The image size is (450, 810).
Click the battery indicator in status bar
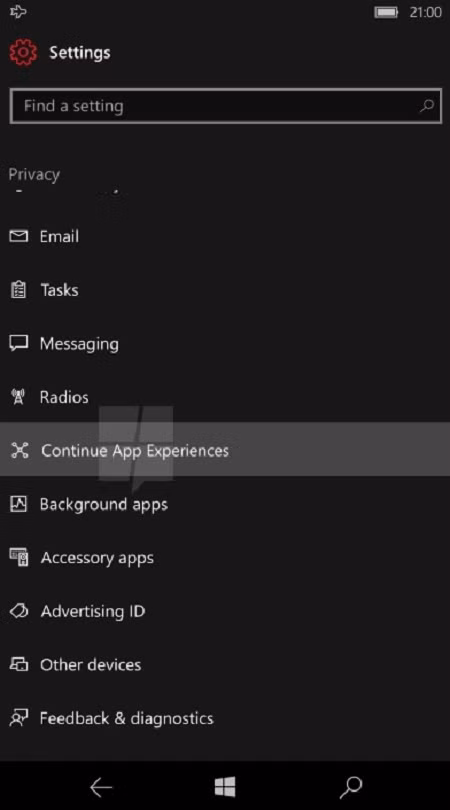tap(386, 12)
